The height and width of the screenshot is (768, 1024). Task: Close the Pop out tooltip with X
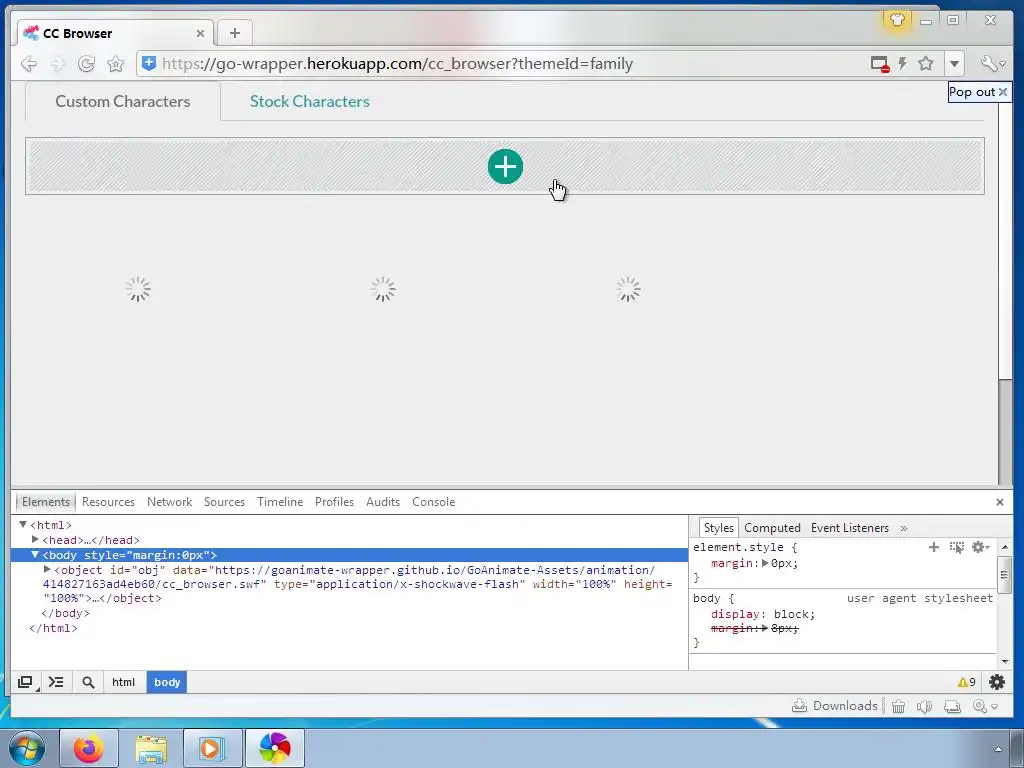point(1002,92)
